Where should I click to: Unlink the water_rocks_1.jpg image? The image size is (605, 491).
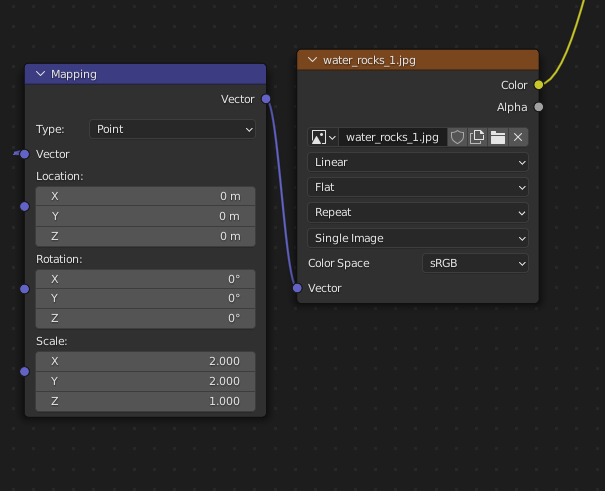pyautogui.click(x=518, y=137)
